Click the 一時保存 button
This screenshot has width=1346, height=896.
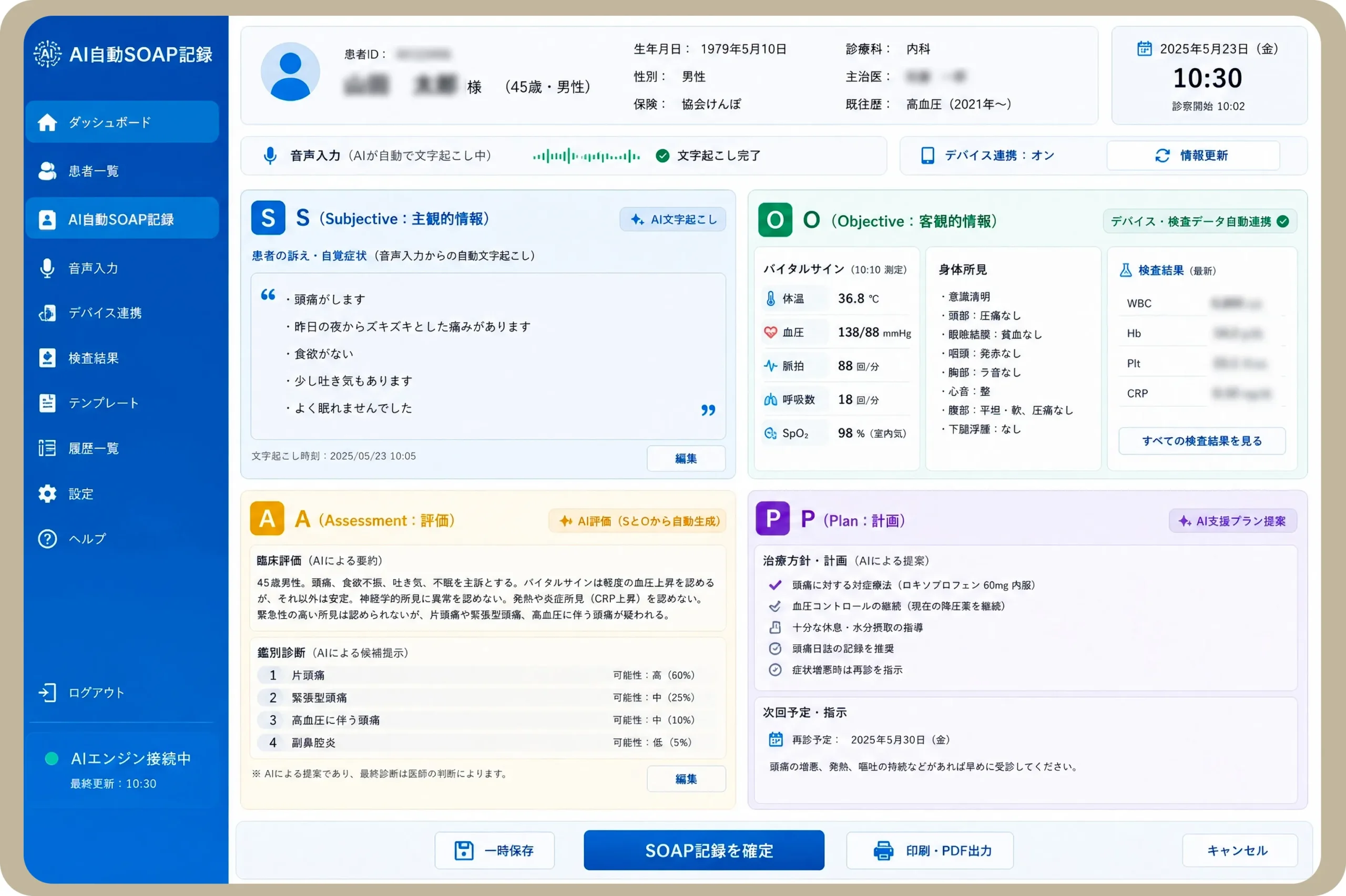coord(494,851)
